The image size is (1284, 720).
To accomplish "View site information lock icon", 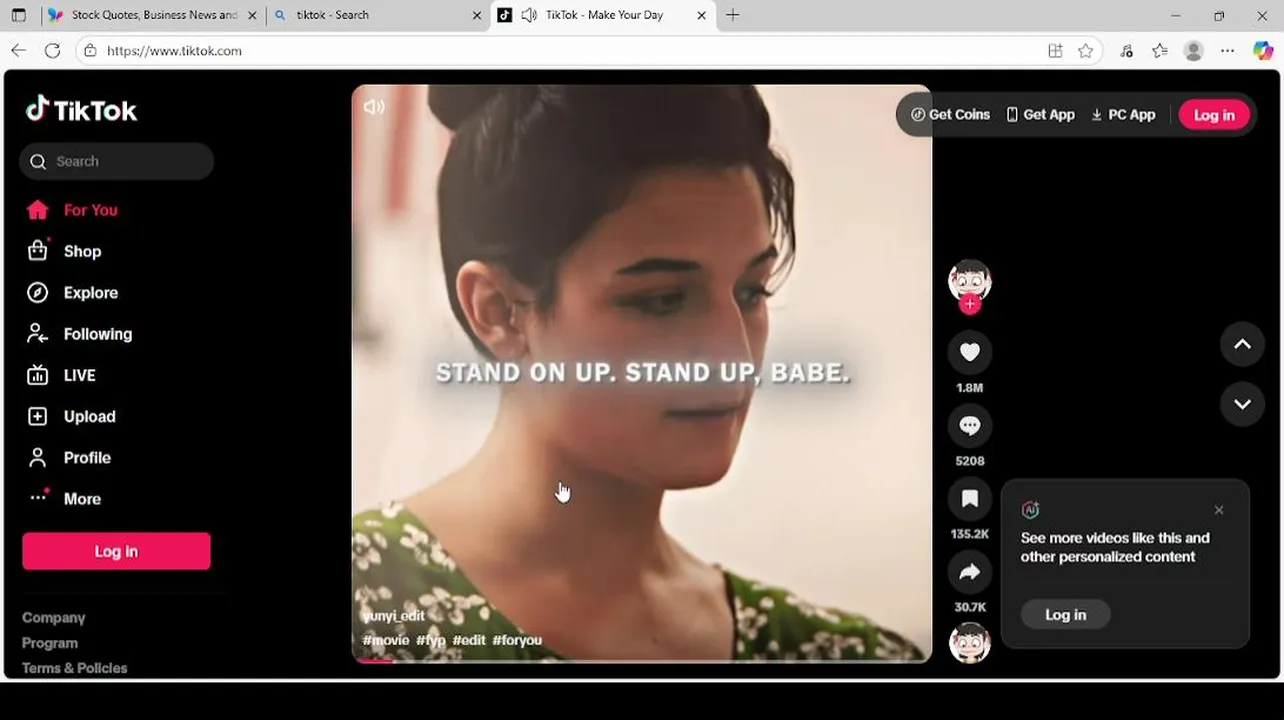I will tap(90, 51).
